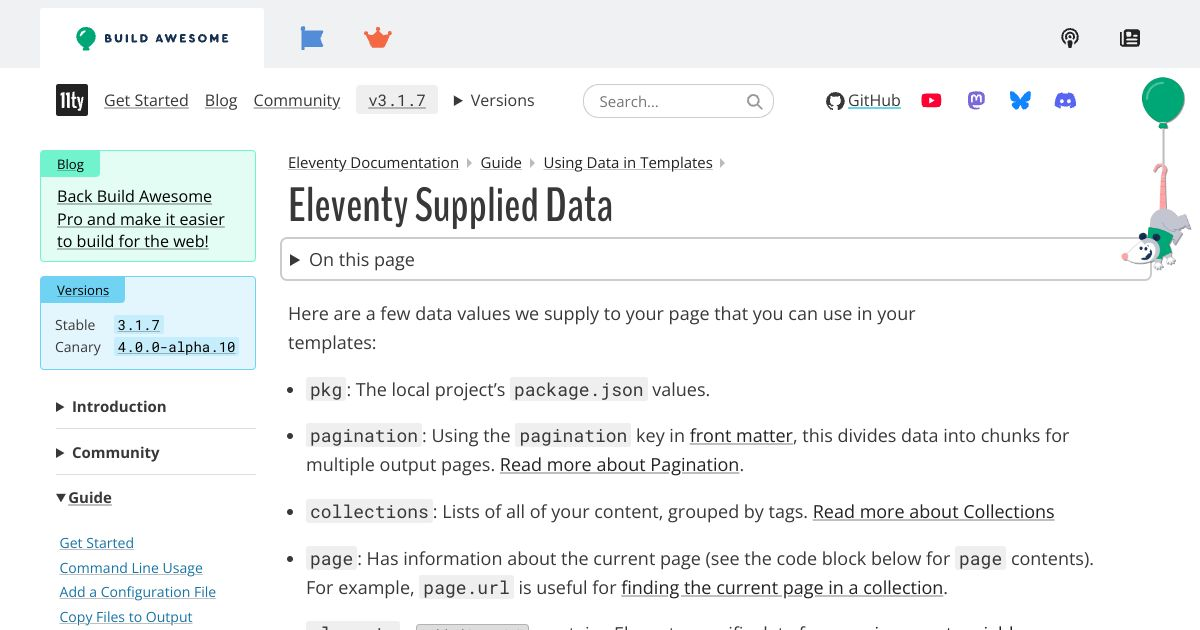Expand the Introduction sidebar section
1200x630 pixels.
tap(111, 406)
